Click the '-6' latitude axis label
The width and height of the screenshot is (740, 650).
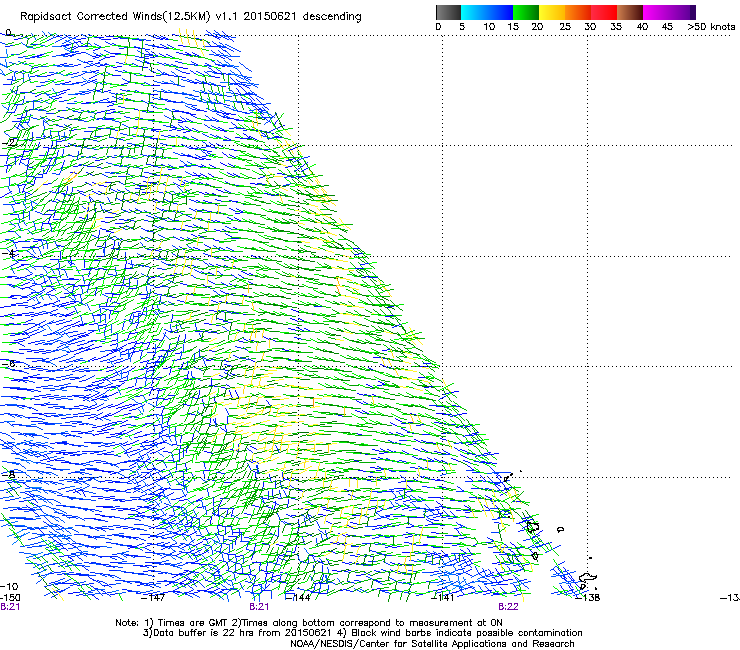click(x=9, y=363)
